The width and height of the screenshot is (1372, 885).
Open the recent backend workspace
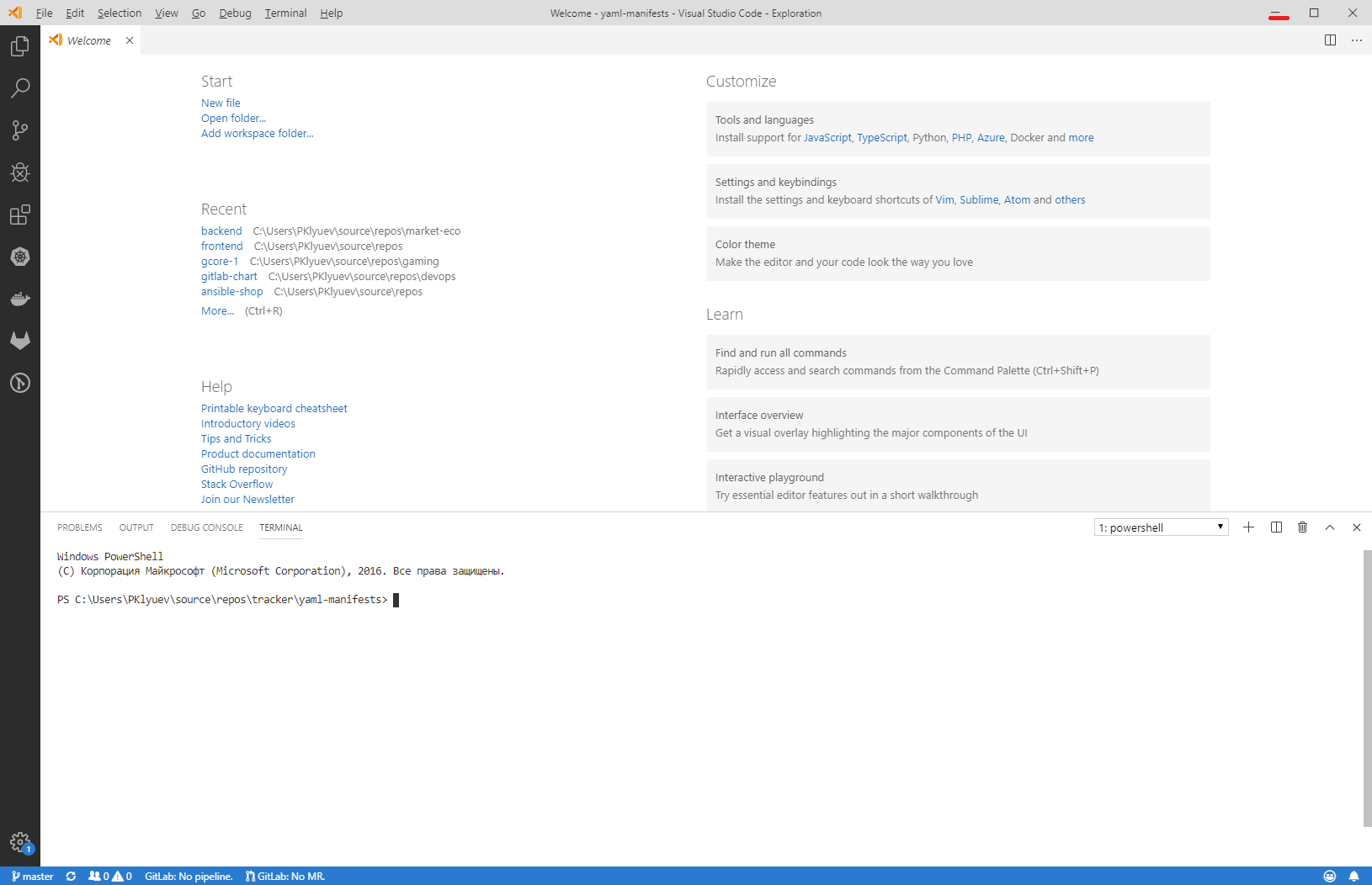(x=221, y=231)
